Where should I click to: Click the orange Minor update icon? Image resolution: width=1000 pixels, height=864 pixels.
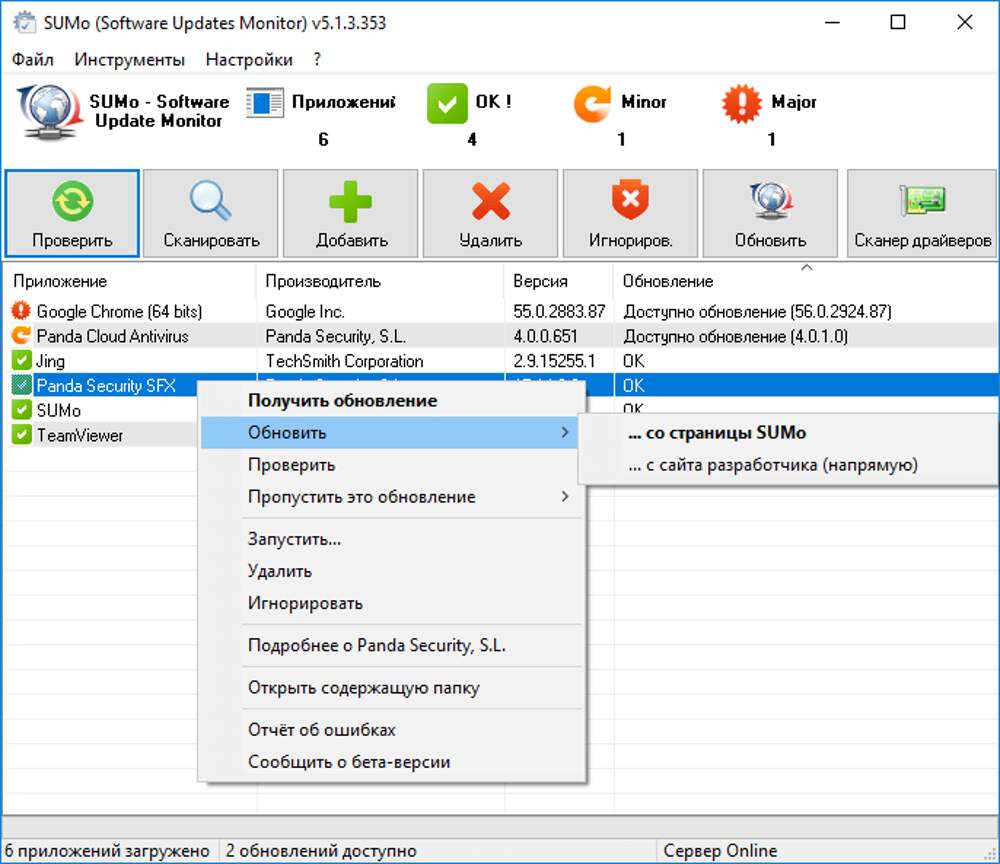592,103
